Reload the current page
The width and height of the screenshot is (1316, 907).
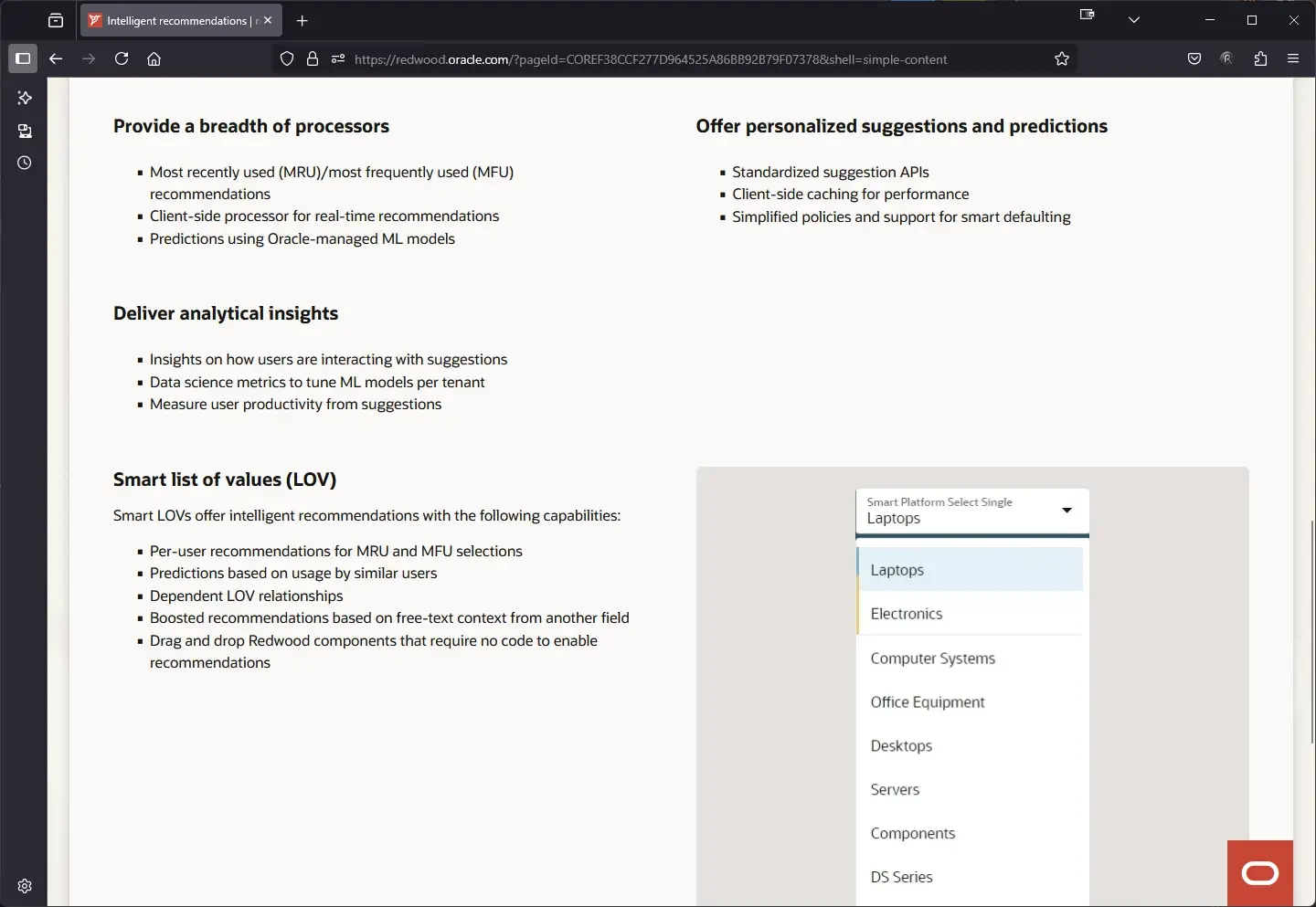tap(122, 58)
